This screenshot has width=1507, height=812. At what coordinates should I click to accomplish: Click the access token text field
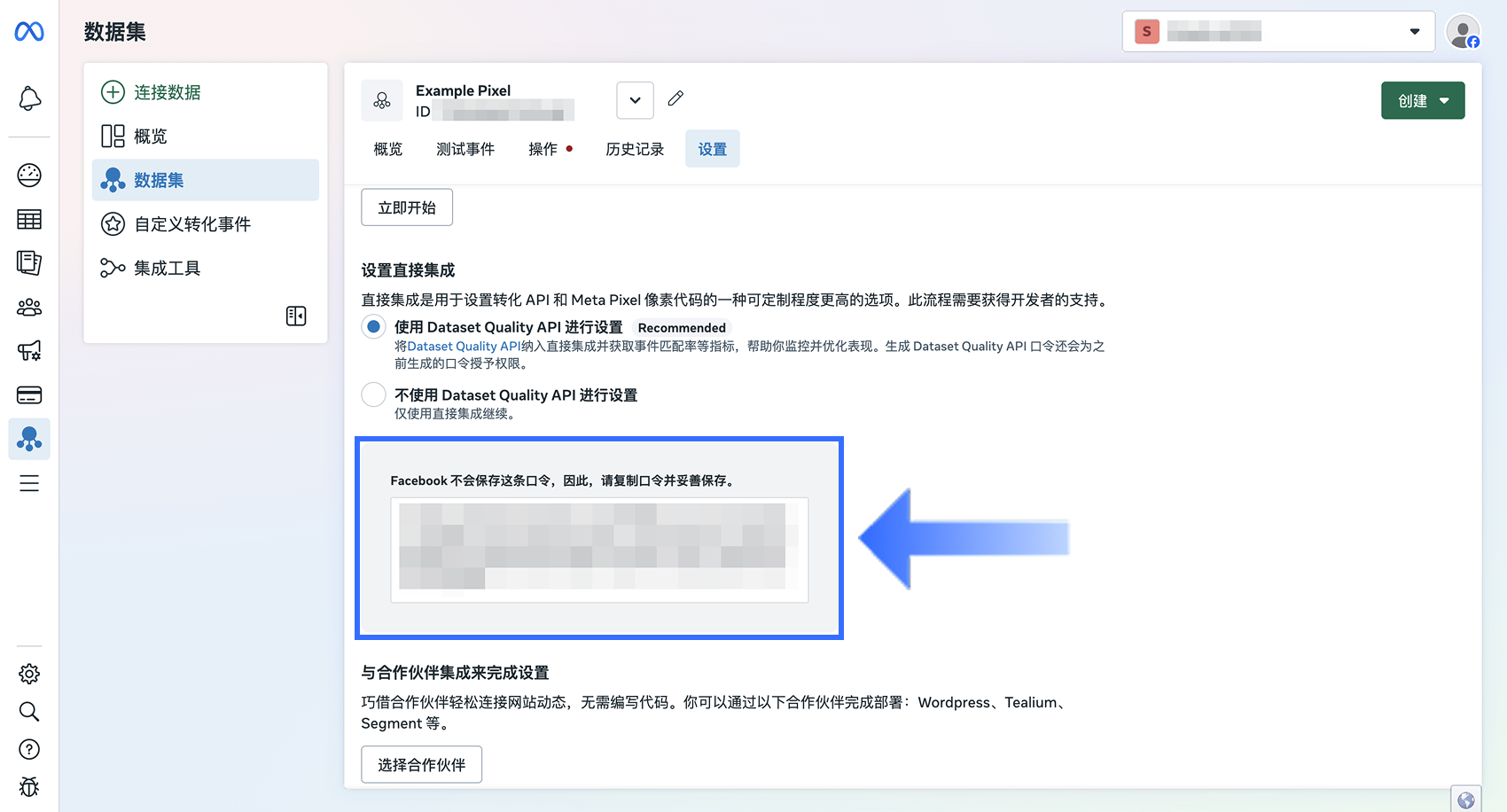599,550
